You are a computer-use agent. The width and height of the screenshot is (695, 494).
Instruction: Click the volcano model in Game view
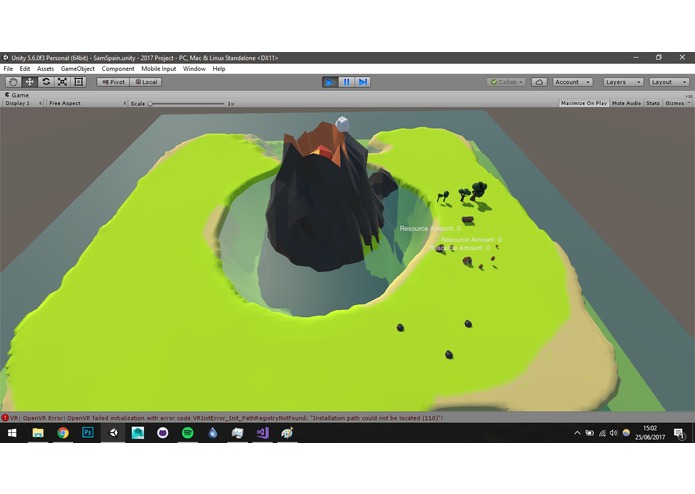coord(326,199)
